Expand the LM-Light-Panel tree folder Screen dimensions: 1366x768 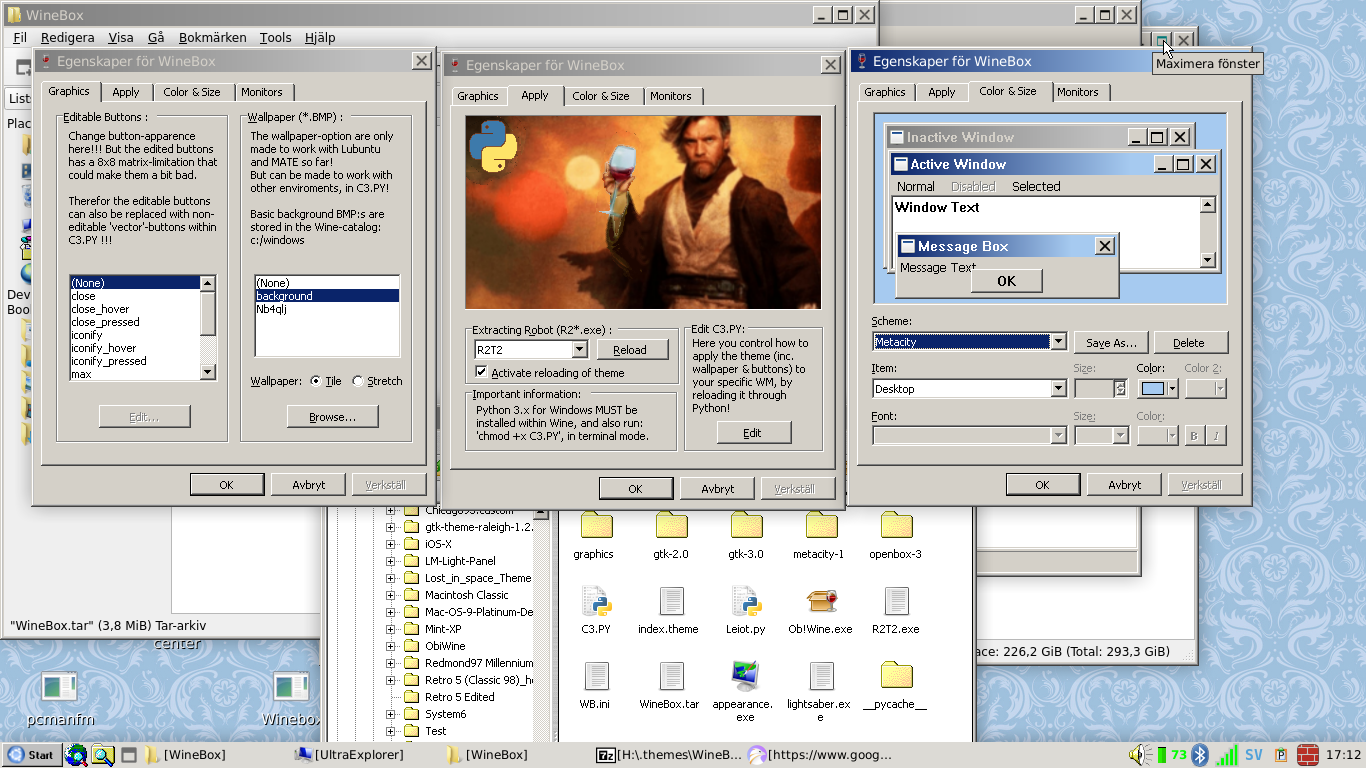pyautogui.click(x=391, y=561)
